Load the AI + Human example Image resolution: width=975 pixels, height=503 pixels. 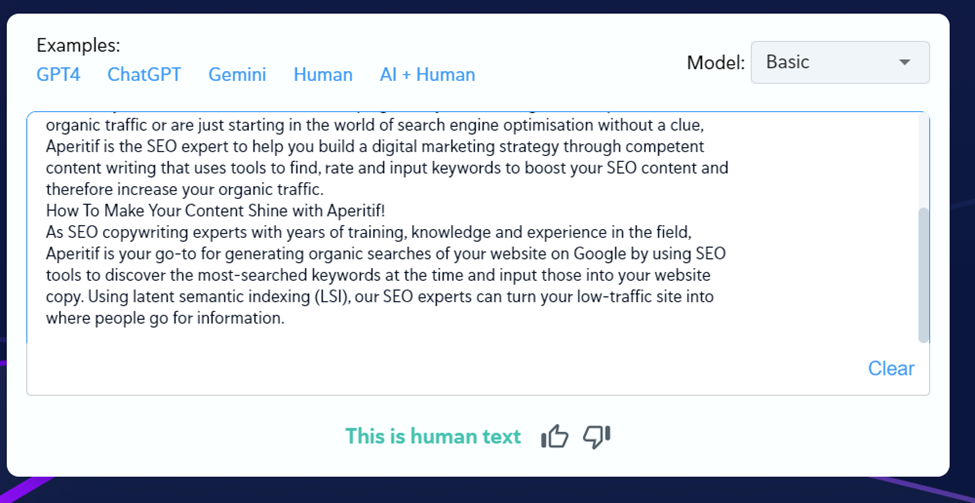pyautogui.click(x=427, y=75)
